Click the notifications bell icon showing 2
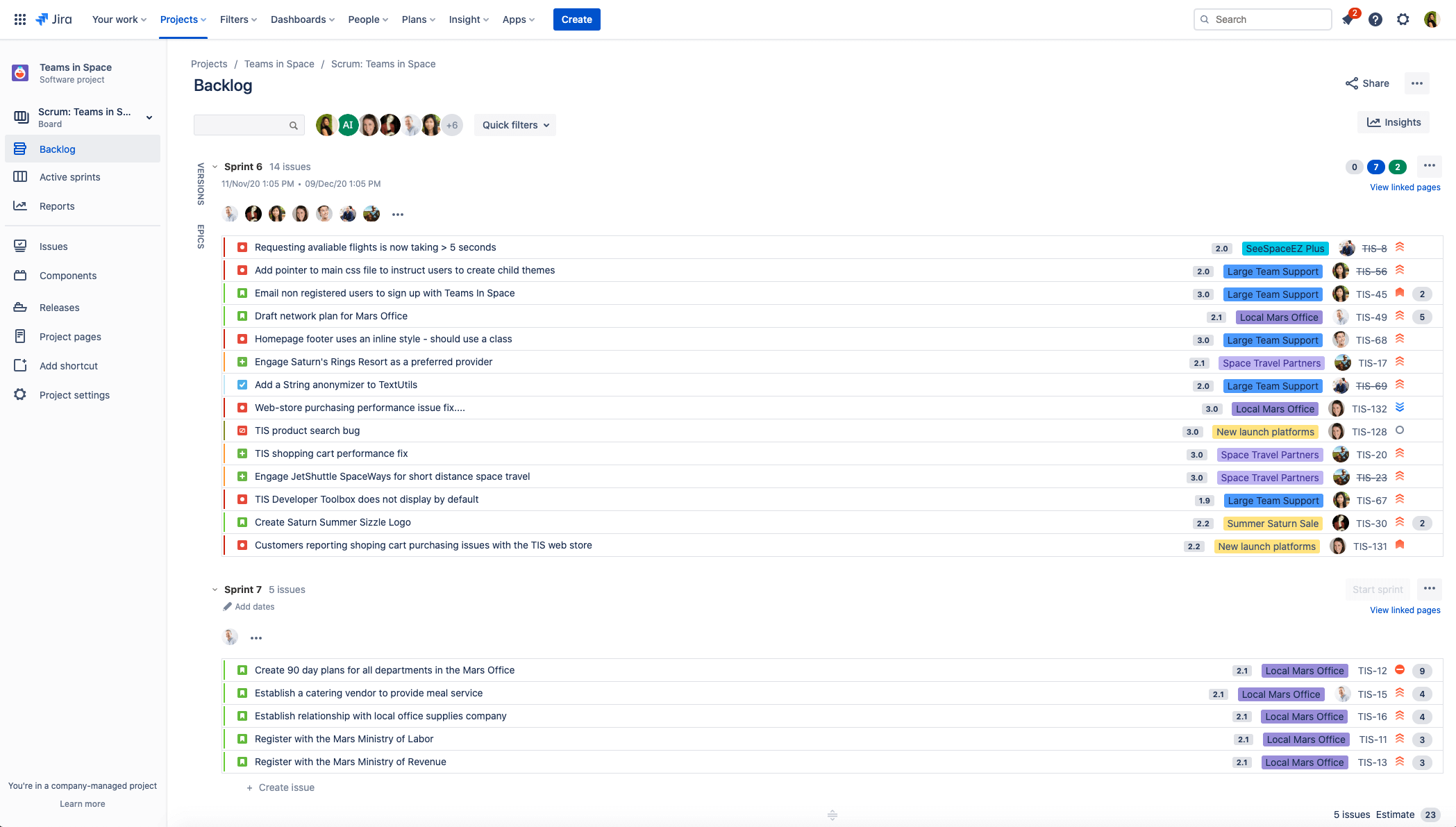Screen dimensions: 1456x827 point(1349,19)
